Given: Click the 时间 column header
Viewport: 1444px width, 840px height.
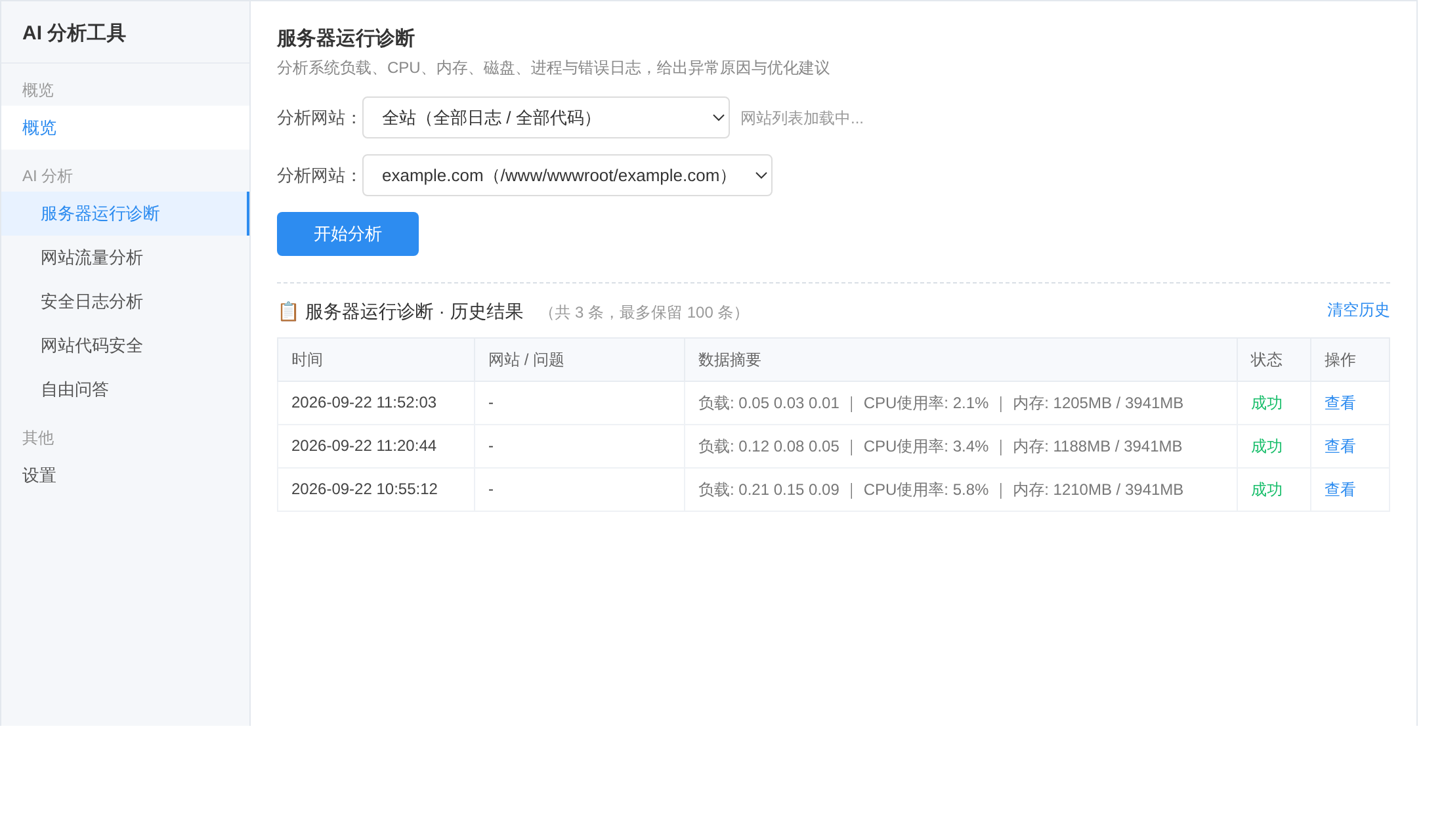Looking at the screenshot, I should tap(376, 360).
